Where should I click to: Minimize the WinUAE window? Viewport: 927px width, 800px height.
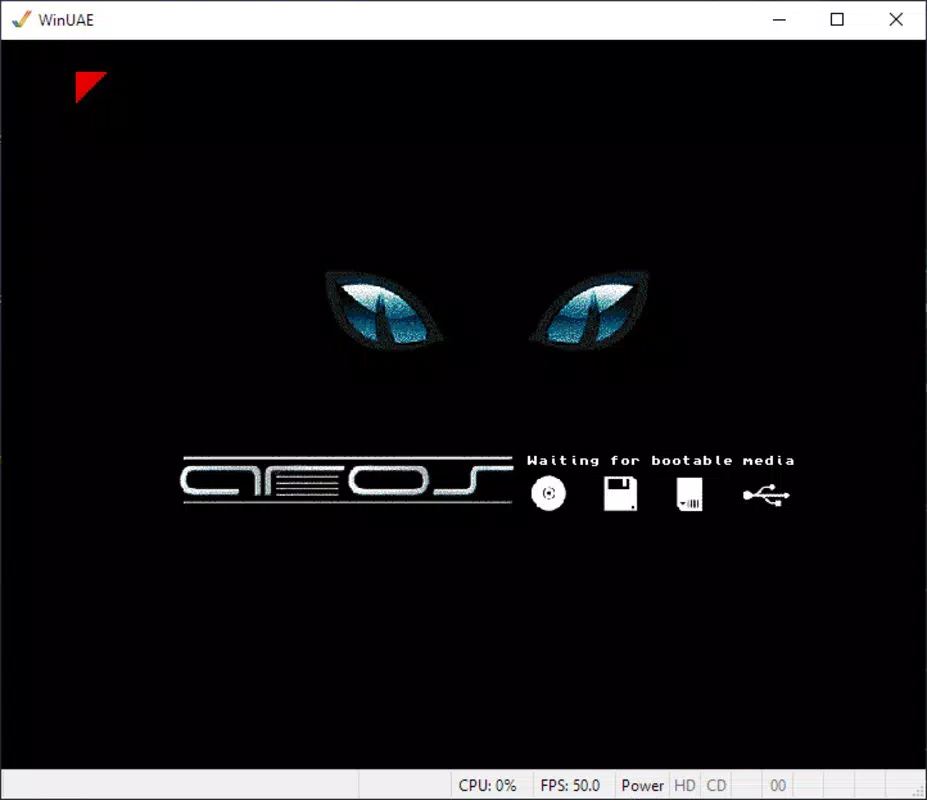click(x=779, y=20)
